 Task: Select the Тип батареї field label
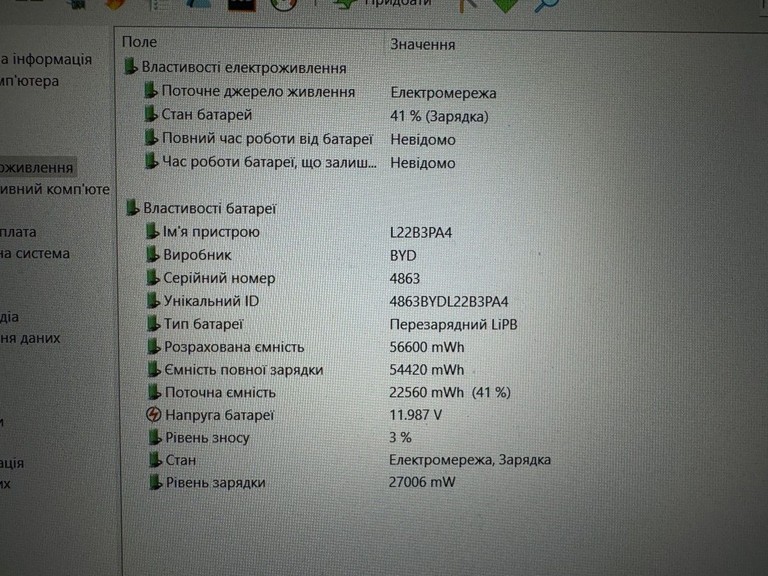click(x=203, y=324)
